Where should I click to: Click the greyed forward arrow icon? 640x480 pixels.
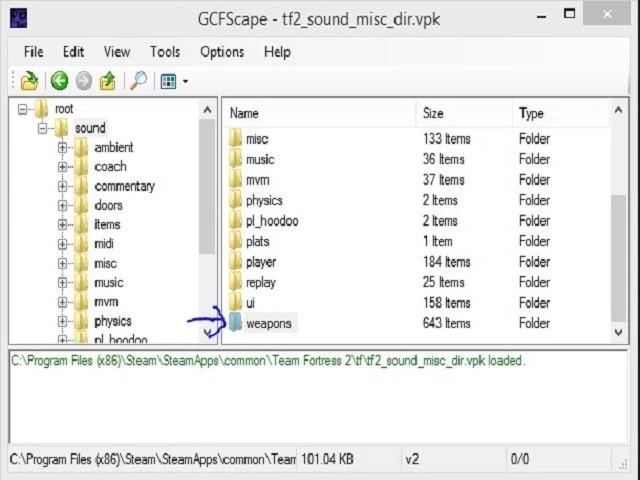coord(84,81)
